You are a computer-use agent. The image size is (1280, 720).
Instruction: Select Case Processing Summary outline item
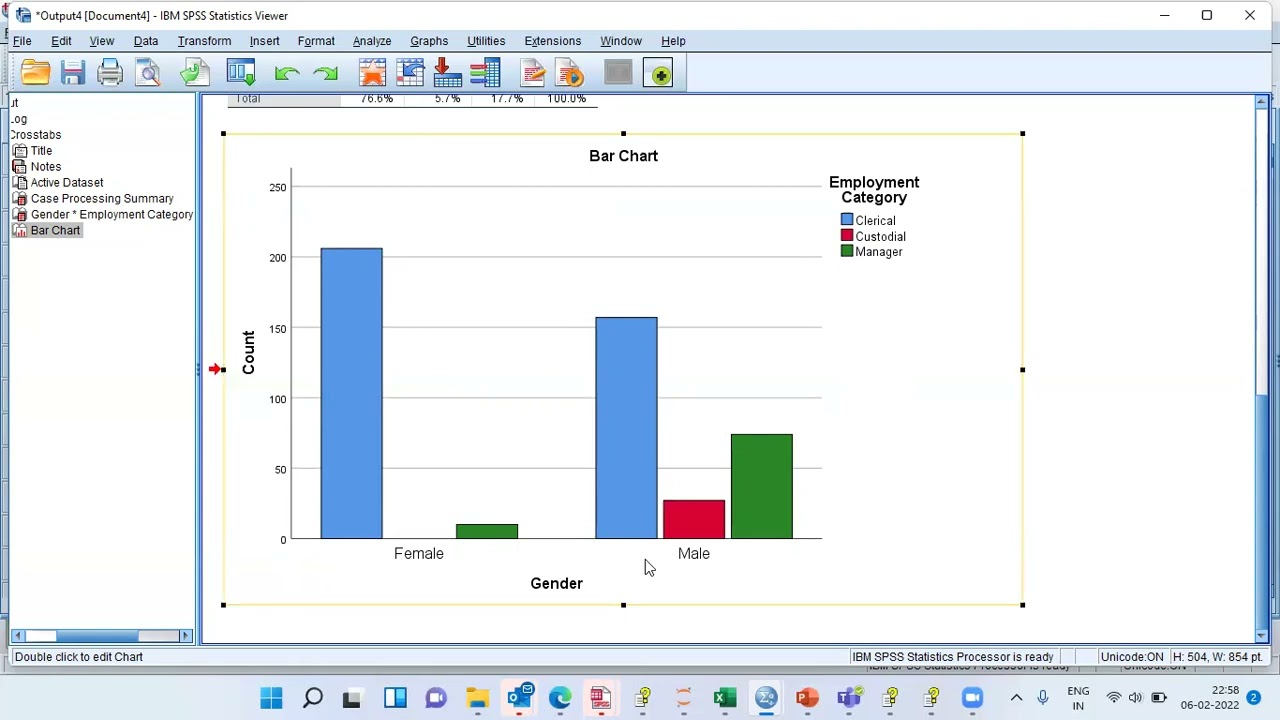coord(102,199)
